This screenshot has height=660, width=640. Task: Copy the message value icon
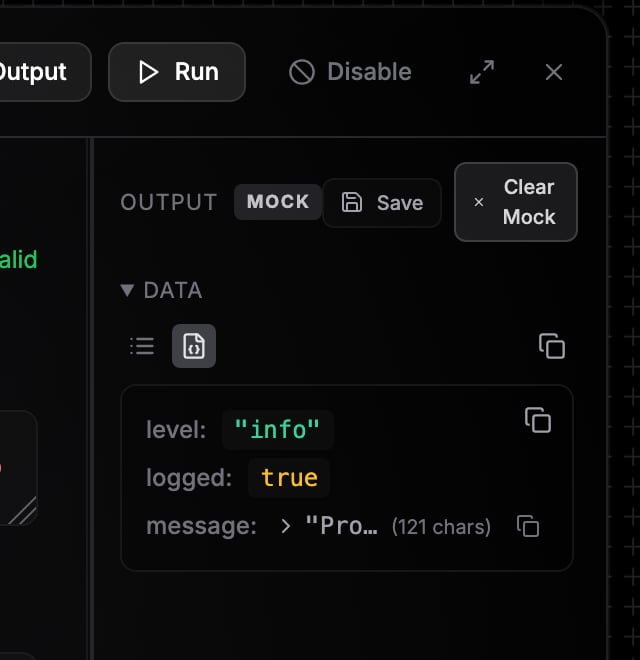[x=528, y=526]
